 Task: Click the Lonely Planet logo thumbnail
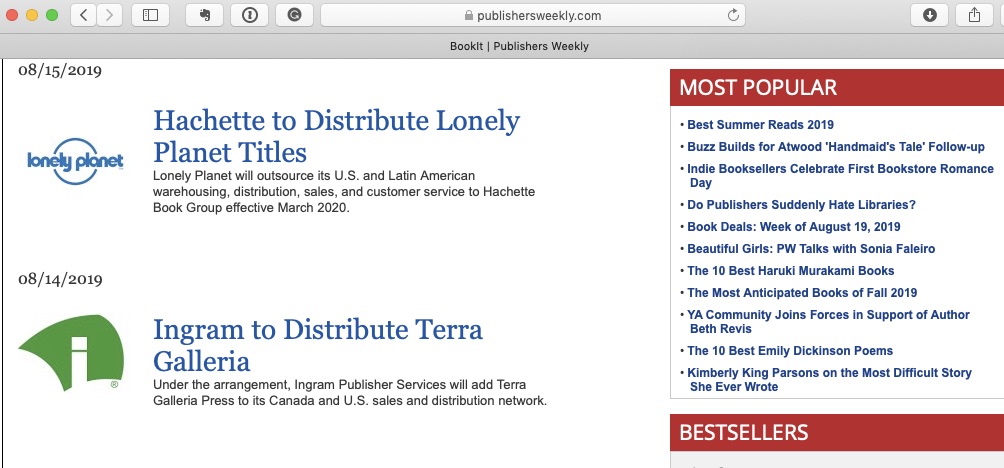pos(75,161)
